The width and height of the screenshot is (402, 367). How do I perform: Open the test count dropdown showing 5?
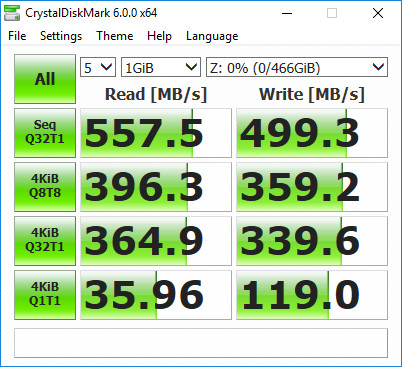click(98, 67)
